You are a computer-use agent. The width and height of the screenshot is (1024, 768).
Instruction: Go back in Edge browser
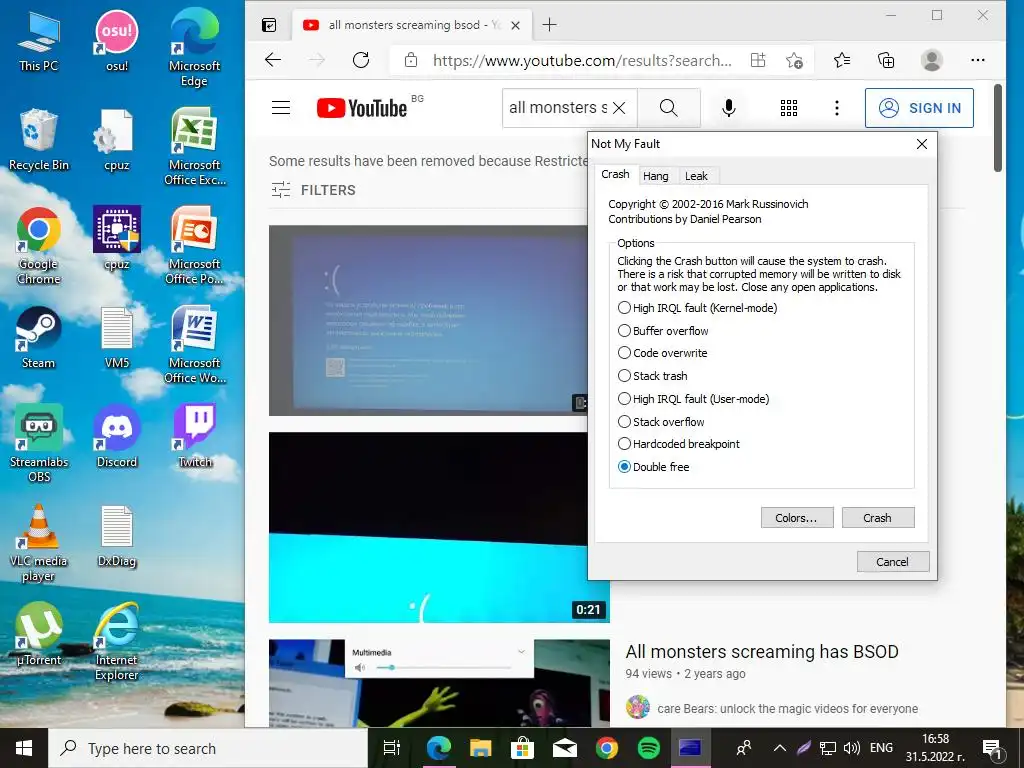coord(273,60)
